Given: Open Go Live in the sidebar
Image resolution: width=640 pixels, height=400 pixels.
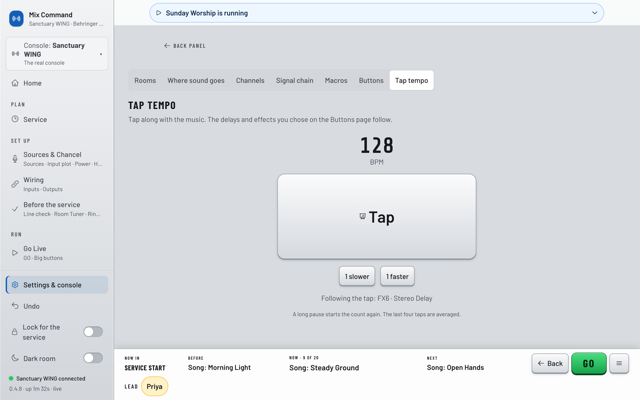Looking at the screenshot, I should (x=57, y=253).
